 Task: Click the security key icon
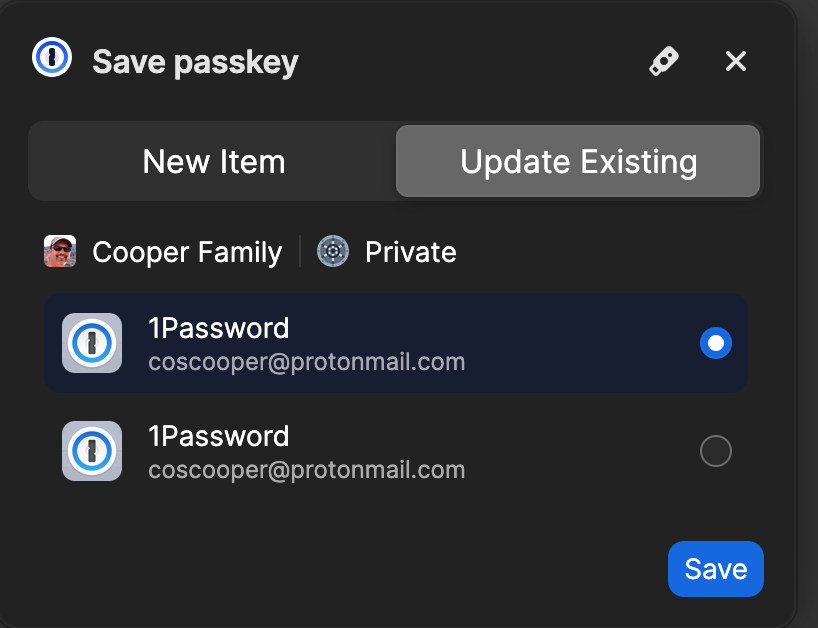tap(663, 61)
